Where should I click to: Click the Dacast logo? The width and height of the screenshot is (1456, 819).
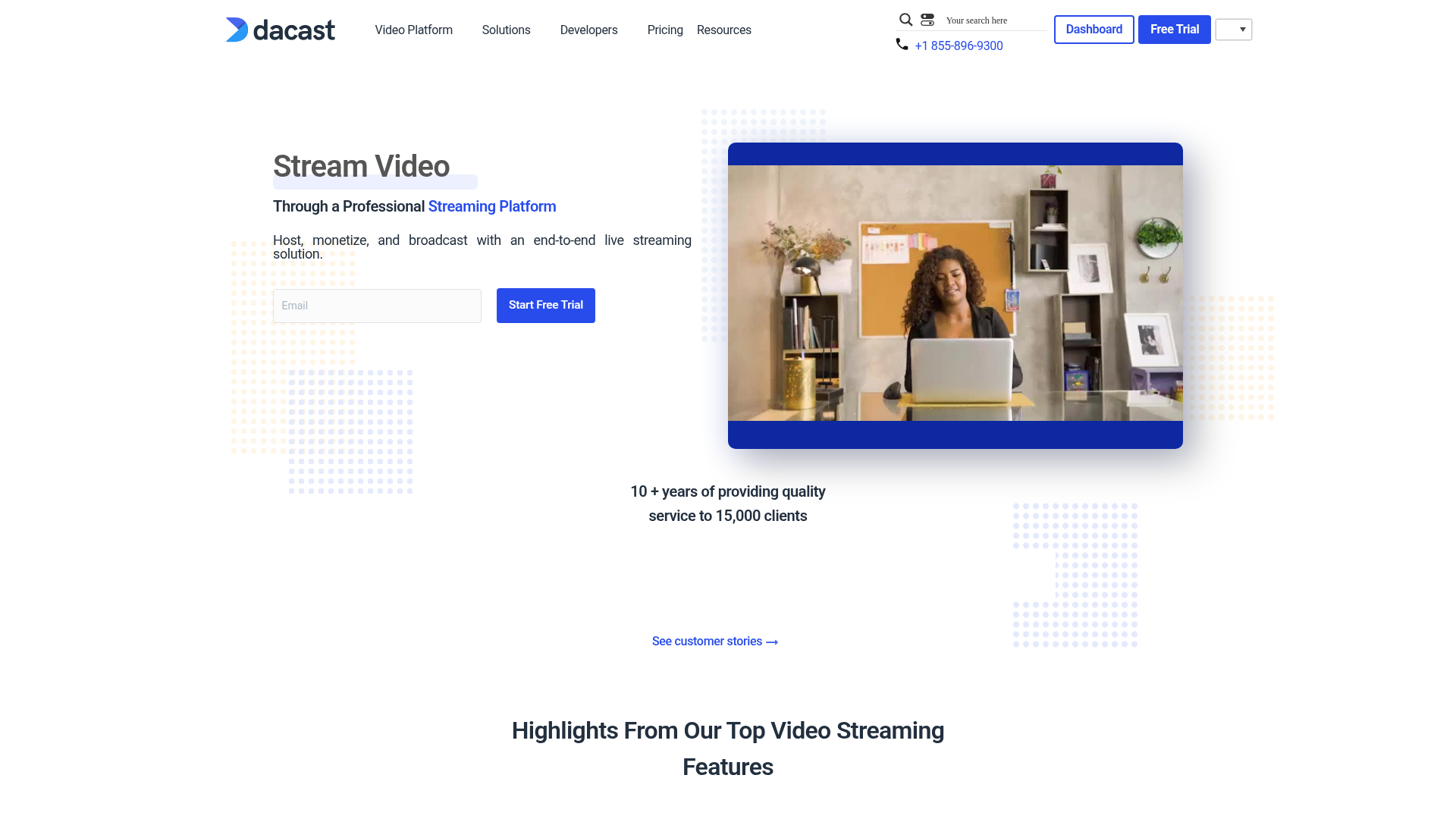click(x=280, y=30)
